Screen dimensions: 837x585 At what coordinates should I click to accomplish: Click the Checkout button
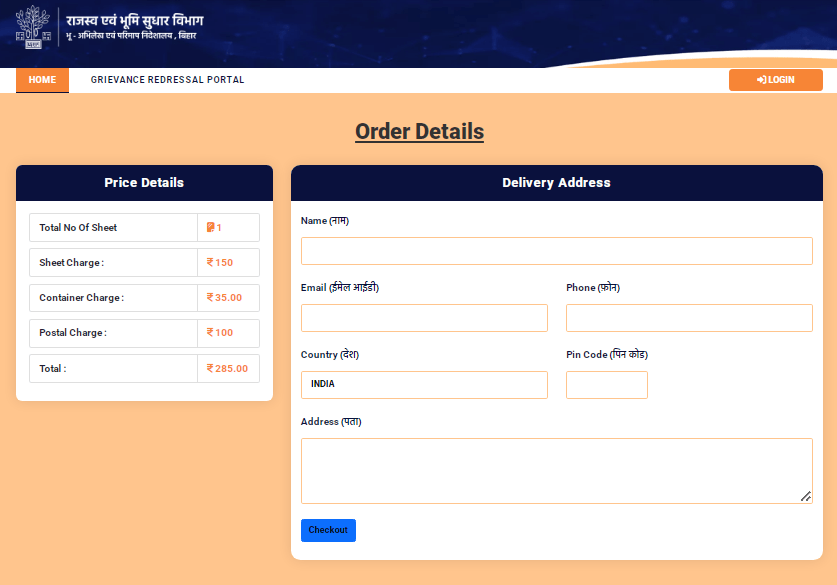coord(328,530)
